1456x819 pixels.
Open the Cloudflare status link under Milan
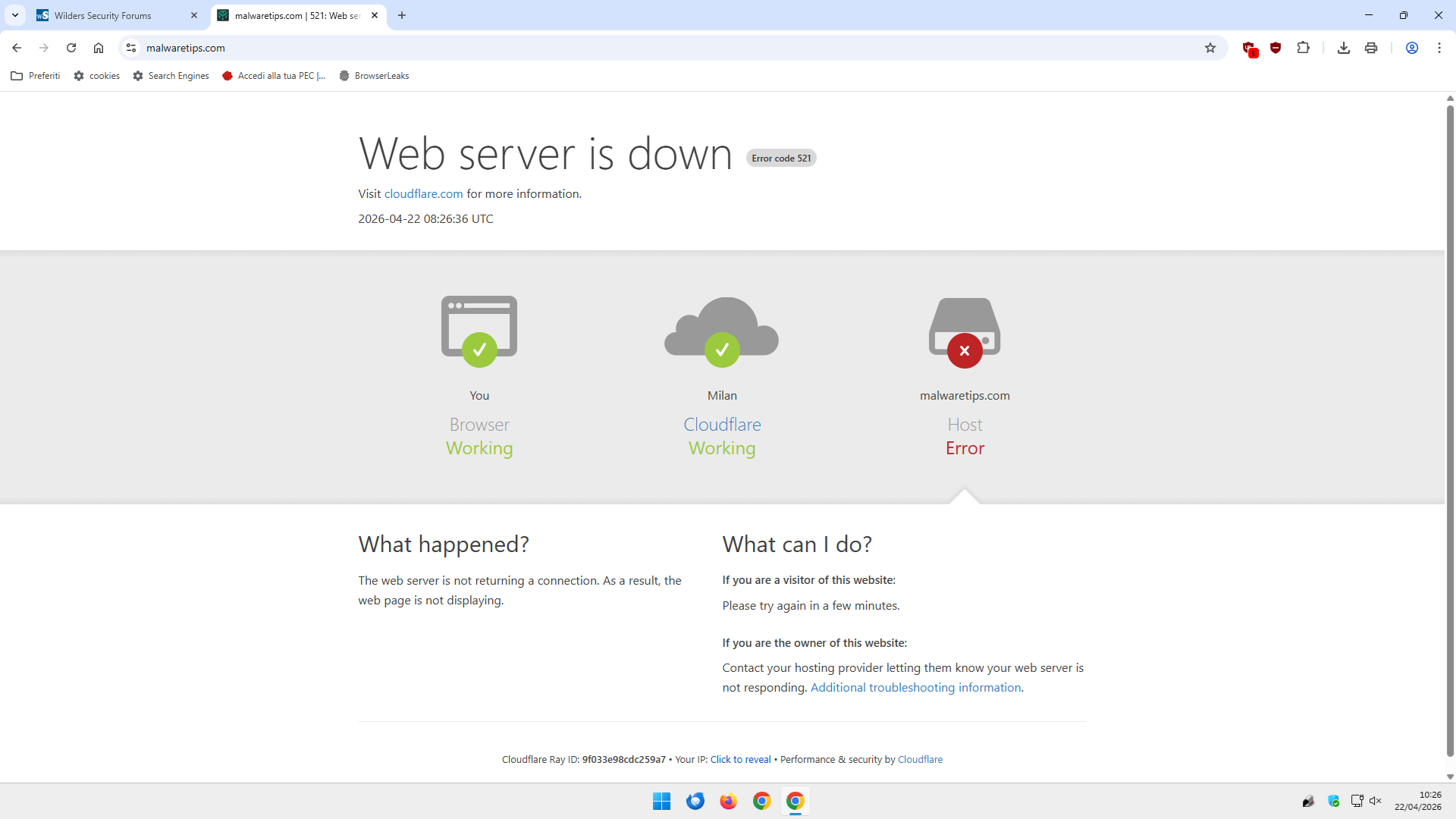tap(722, 425)
